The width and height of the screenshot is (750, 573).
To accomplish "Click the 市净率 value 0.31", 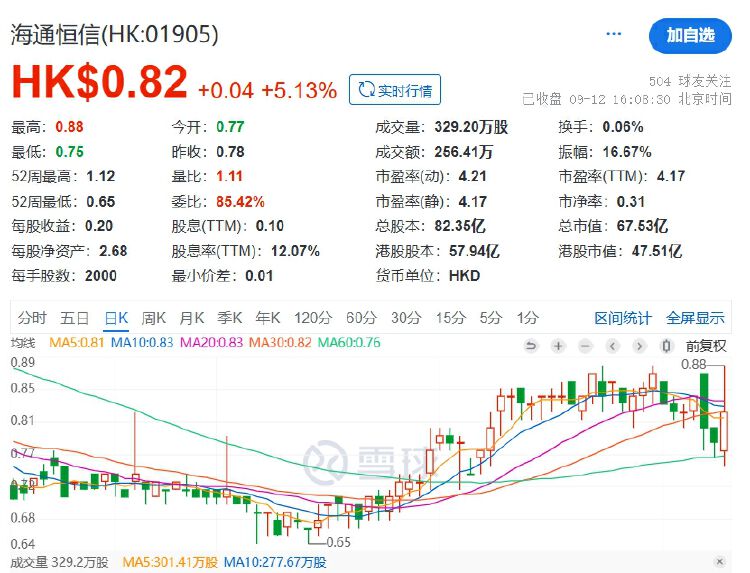I will click(630, 201).
